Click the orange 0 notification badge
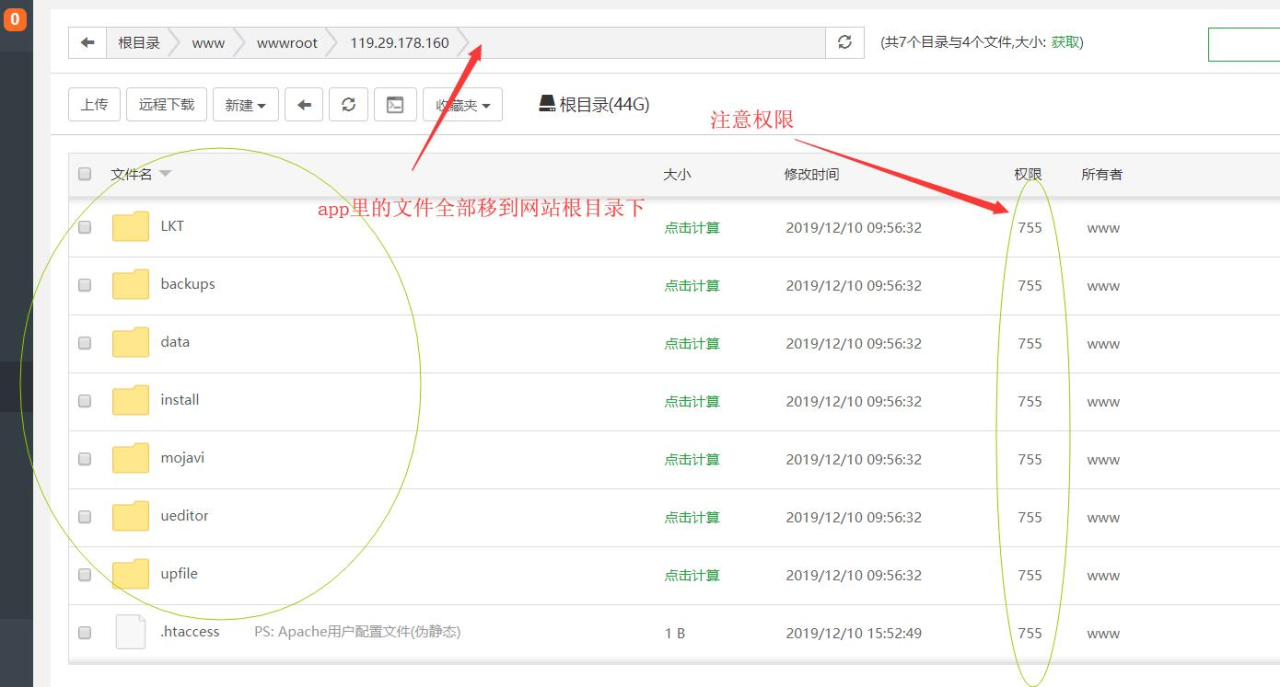1280x687 pixels. point(15,19)
